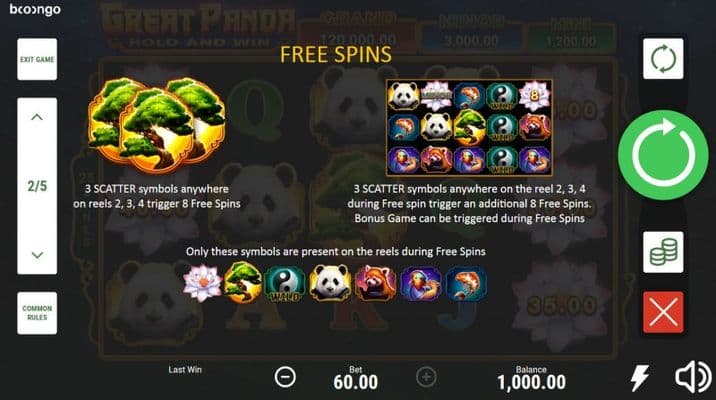This screenshot has height=400, width=716.
Task: Decrease bet with minus button
Action: [285, 377]
